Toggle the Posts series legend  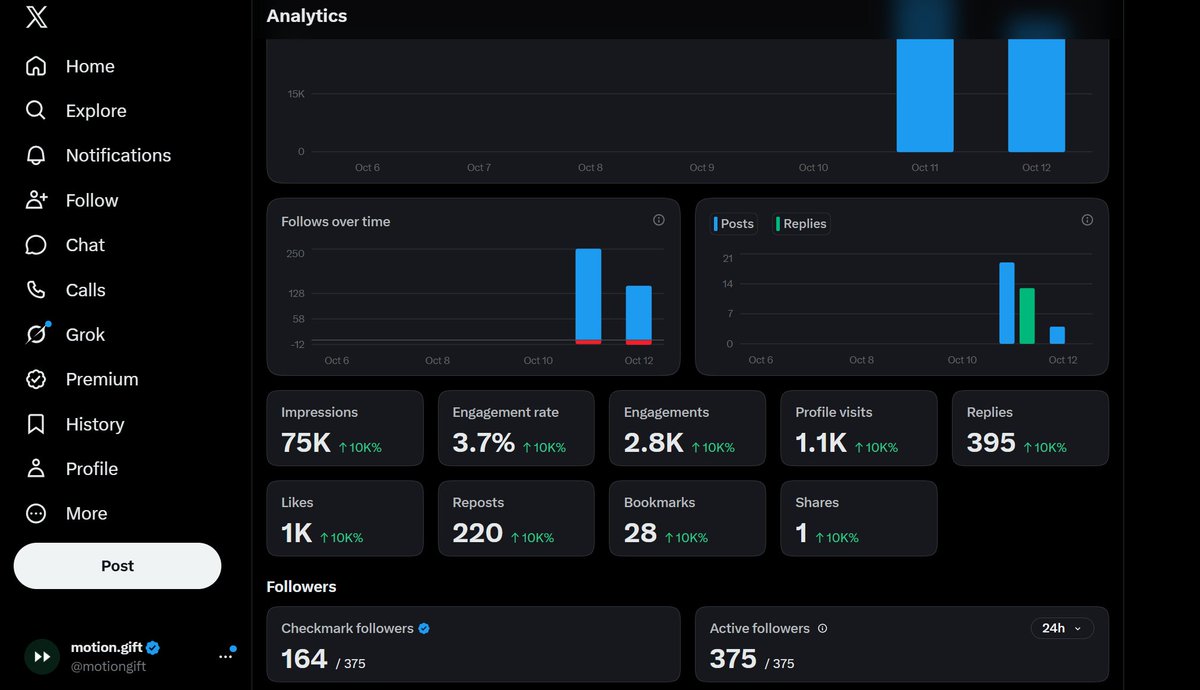(734, 224)
